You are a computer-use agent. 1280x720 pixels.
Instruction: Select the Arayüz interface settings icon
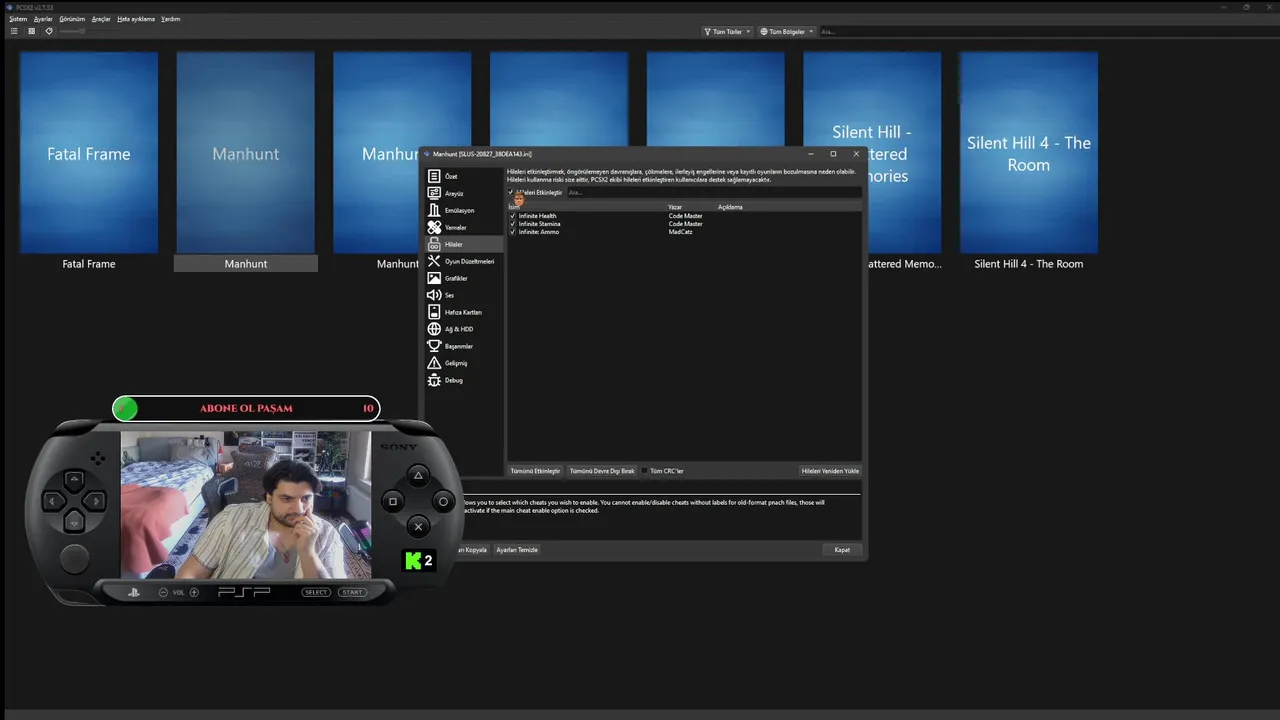pyautogui.click(x=434, y=193)
